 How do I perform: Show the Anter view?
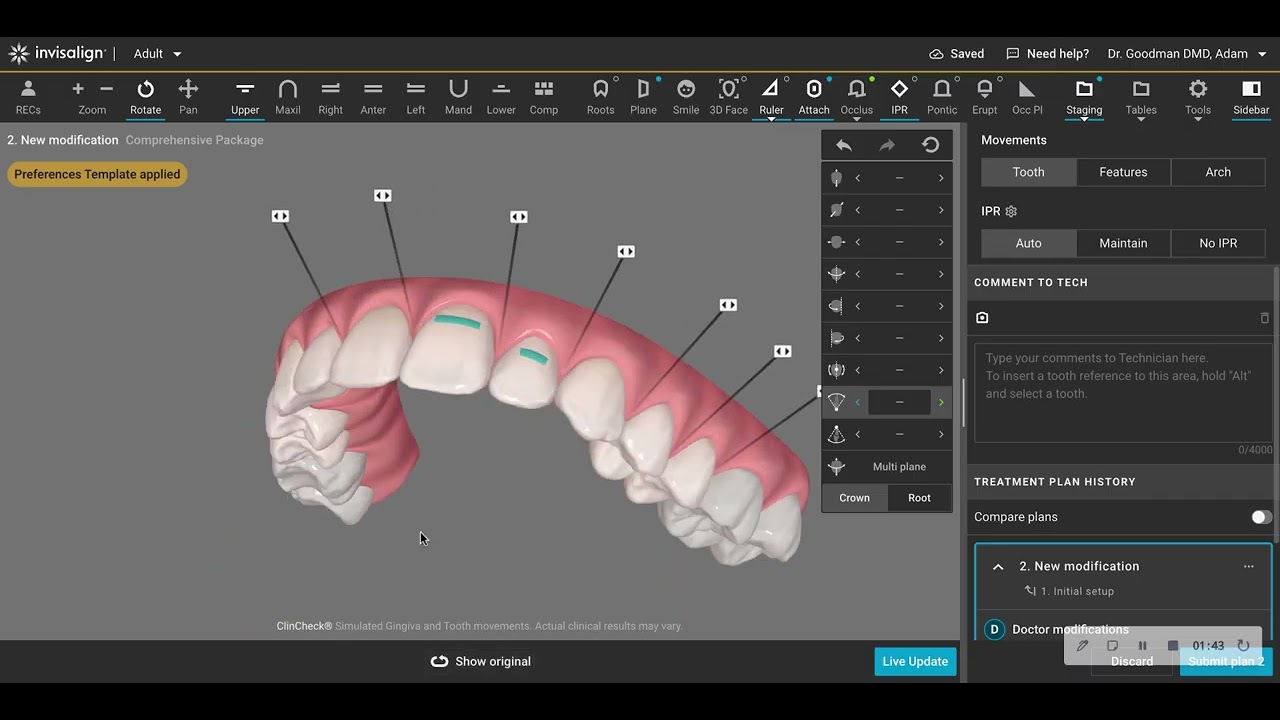point(373,97)
